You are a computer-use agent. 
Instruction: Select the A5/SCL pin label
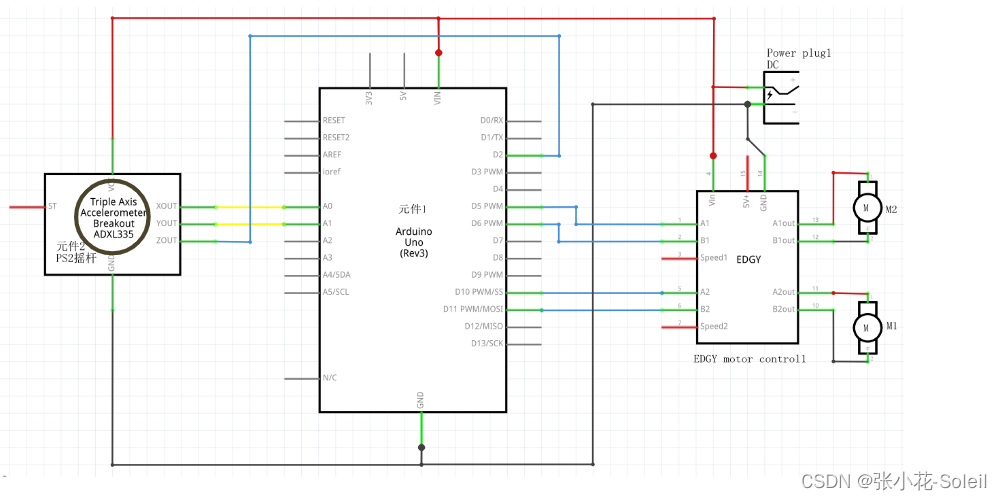336,292
